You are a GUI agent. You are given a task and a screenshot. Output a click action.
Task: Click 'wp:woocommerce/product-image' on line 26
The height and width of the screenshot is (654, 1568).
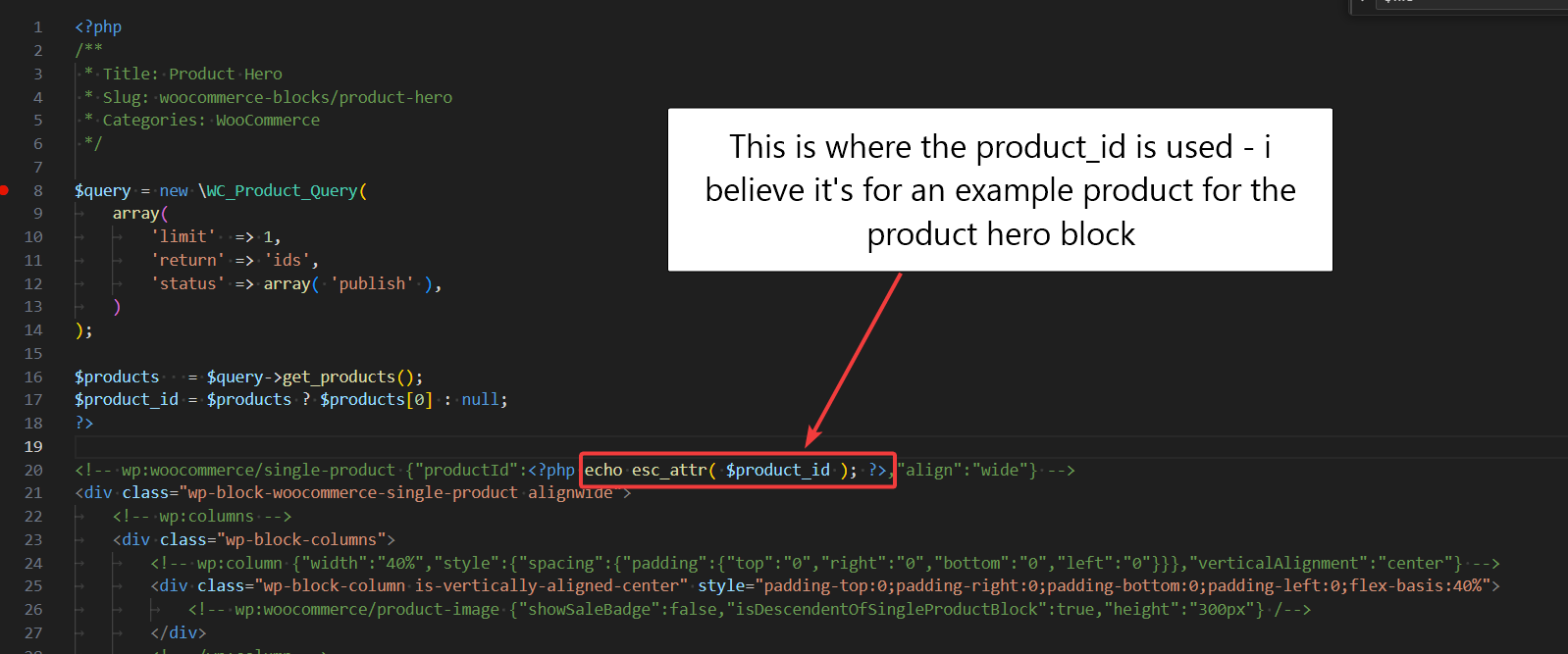click(x=367, y=610)
